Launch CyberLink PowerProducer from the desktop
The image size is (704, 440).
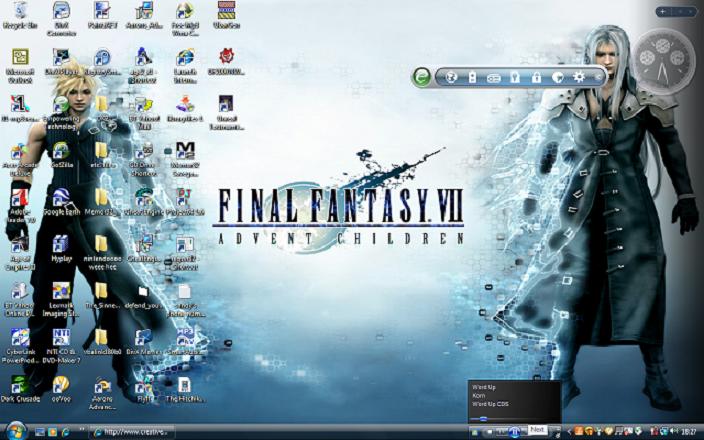click(20, 346)
